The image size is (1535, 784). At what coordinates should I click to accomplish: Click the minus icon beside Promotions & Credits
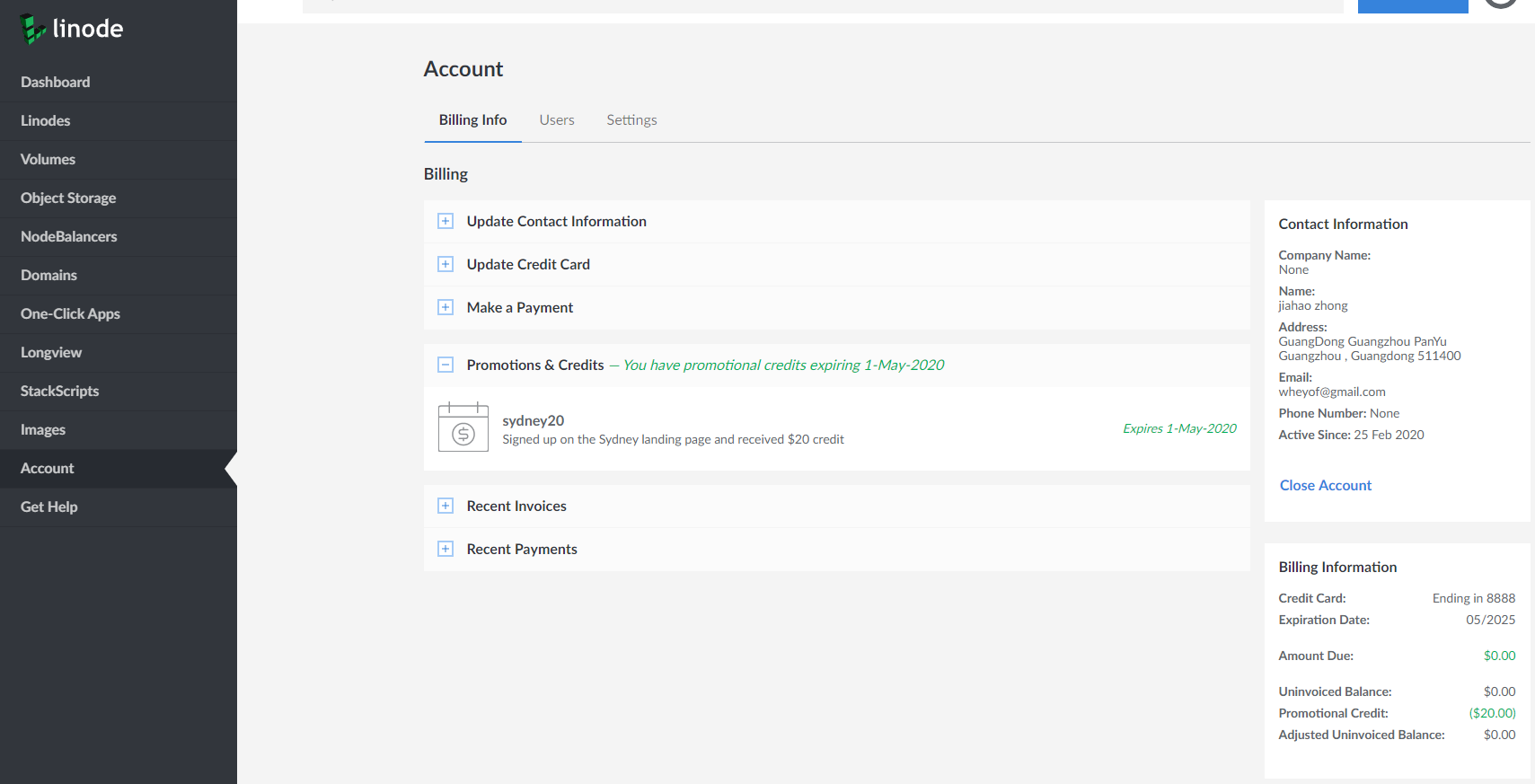(446, 365)
